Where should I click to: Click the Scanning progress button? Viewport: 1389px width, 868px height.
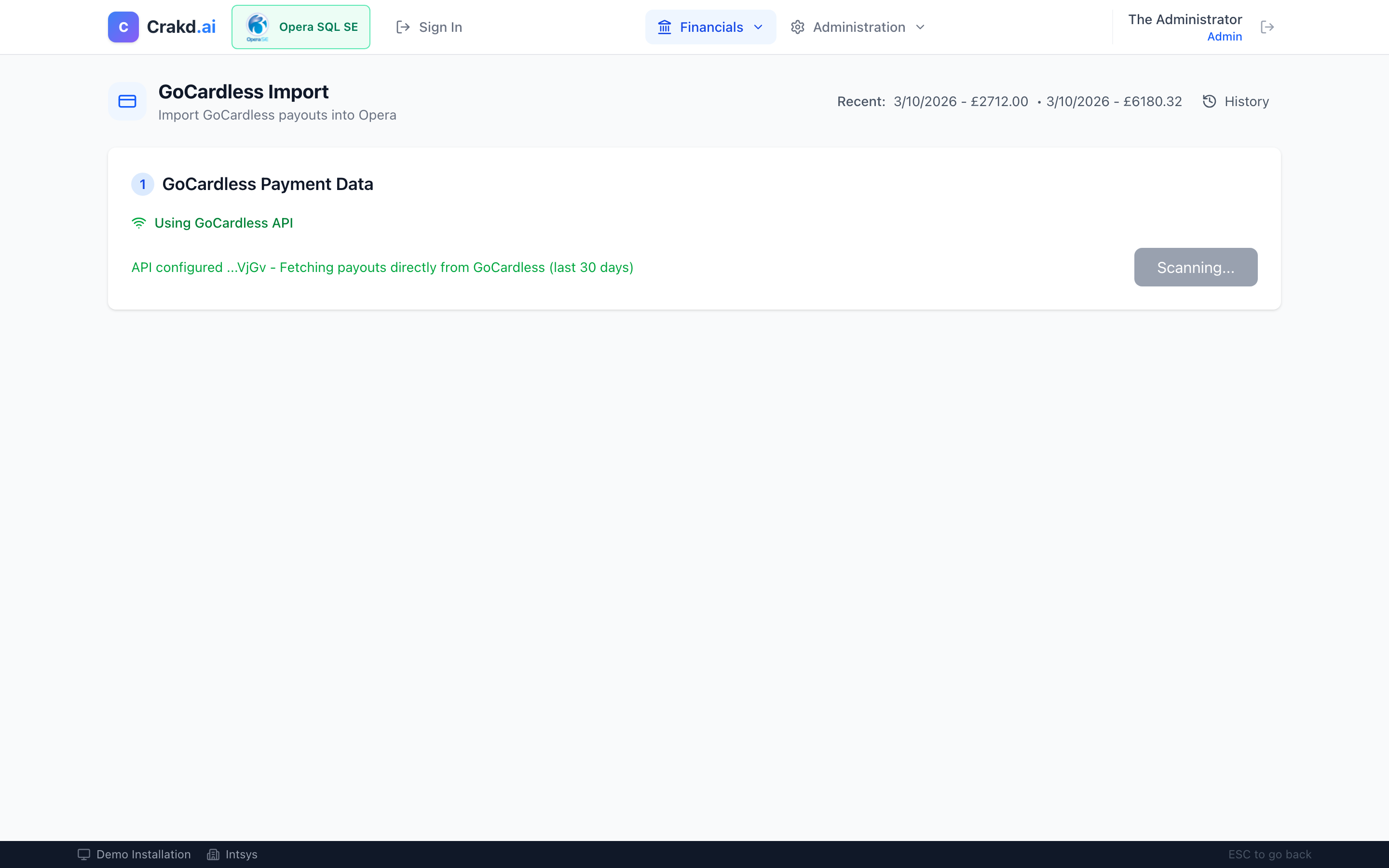pyautogui.click(x=1195, y=267)
